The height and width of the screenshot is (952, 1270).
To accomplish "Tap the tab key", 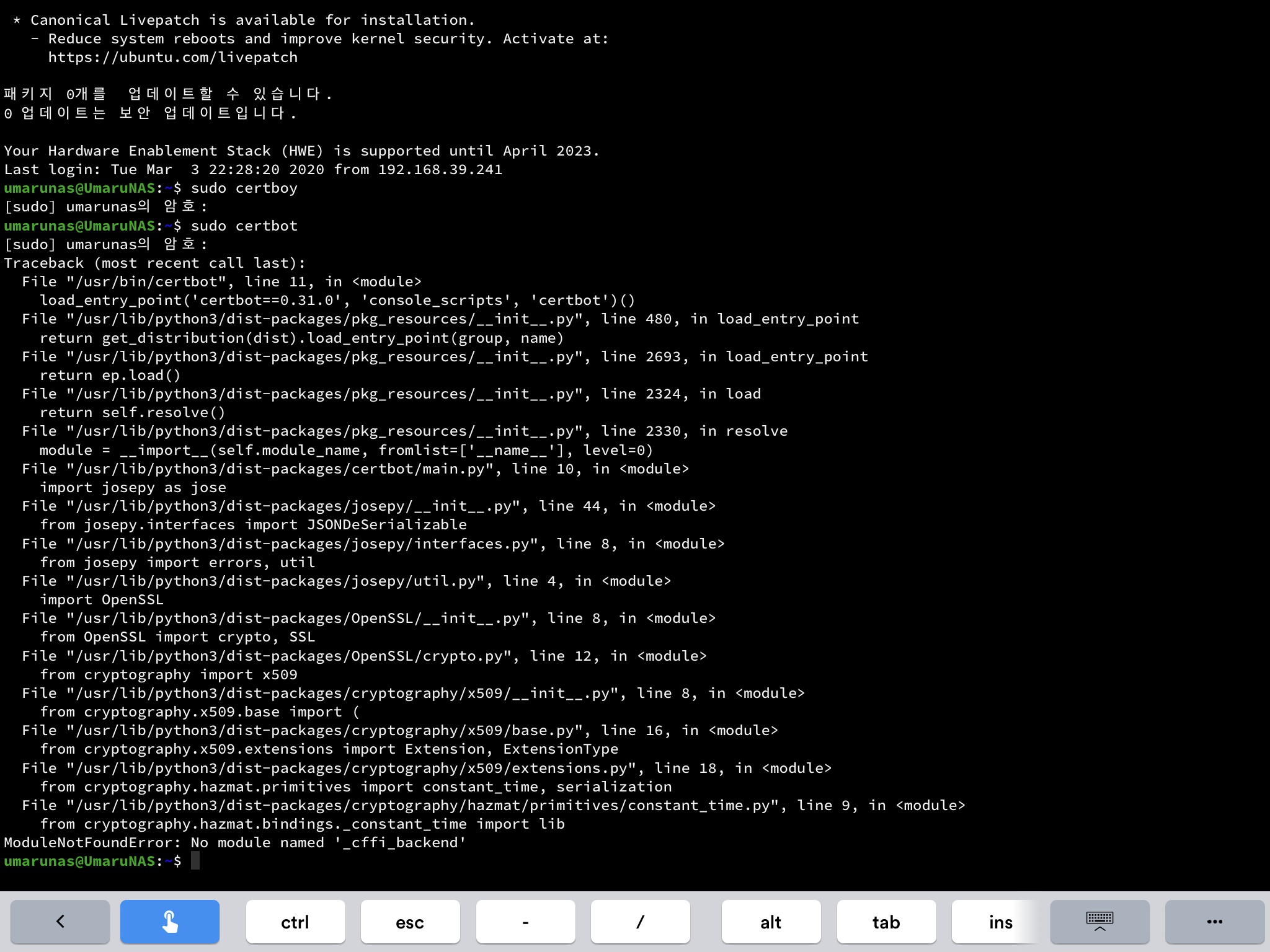I will tap(886, 922).
